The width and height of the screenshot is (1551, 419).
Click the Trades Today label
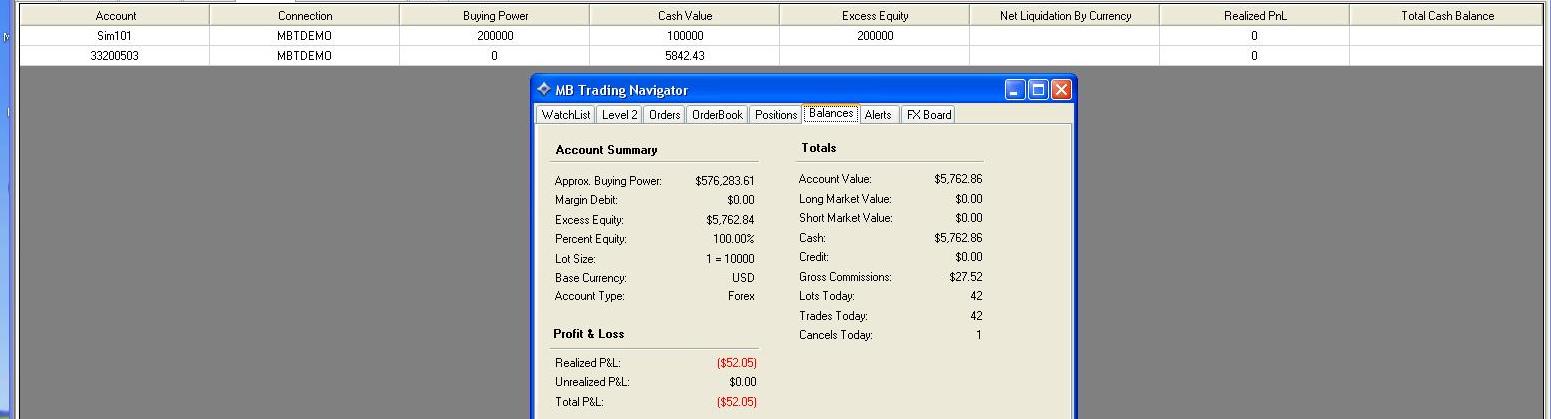pyautogui.click(x=833, y=316)
